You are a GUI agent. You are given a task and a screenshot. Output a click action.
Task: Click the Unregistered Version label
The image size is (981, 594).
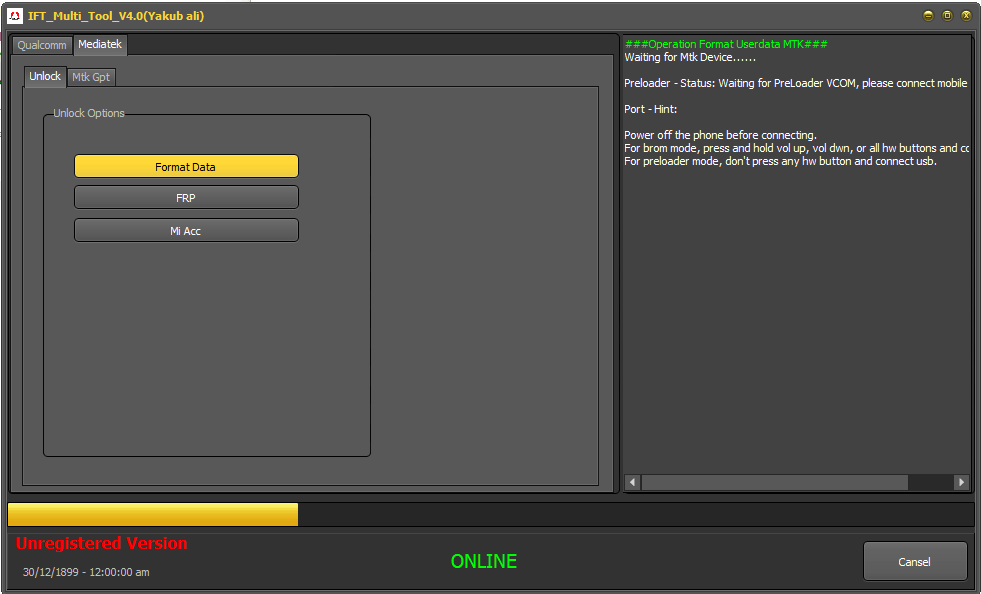coord(101,544)
